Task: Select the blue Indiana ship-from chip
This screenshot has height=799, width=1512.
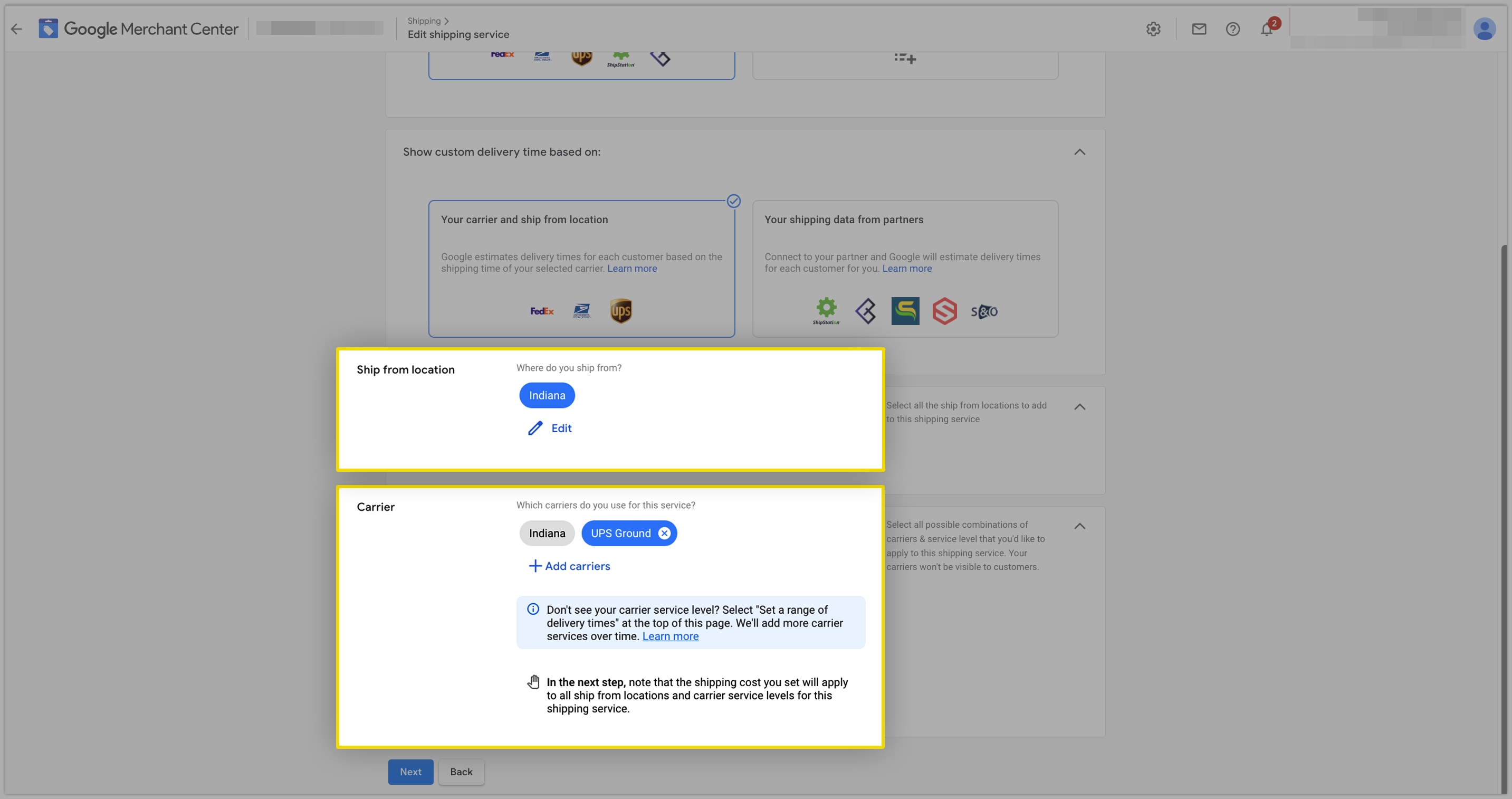Action: point(547,395)
